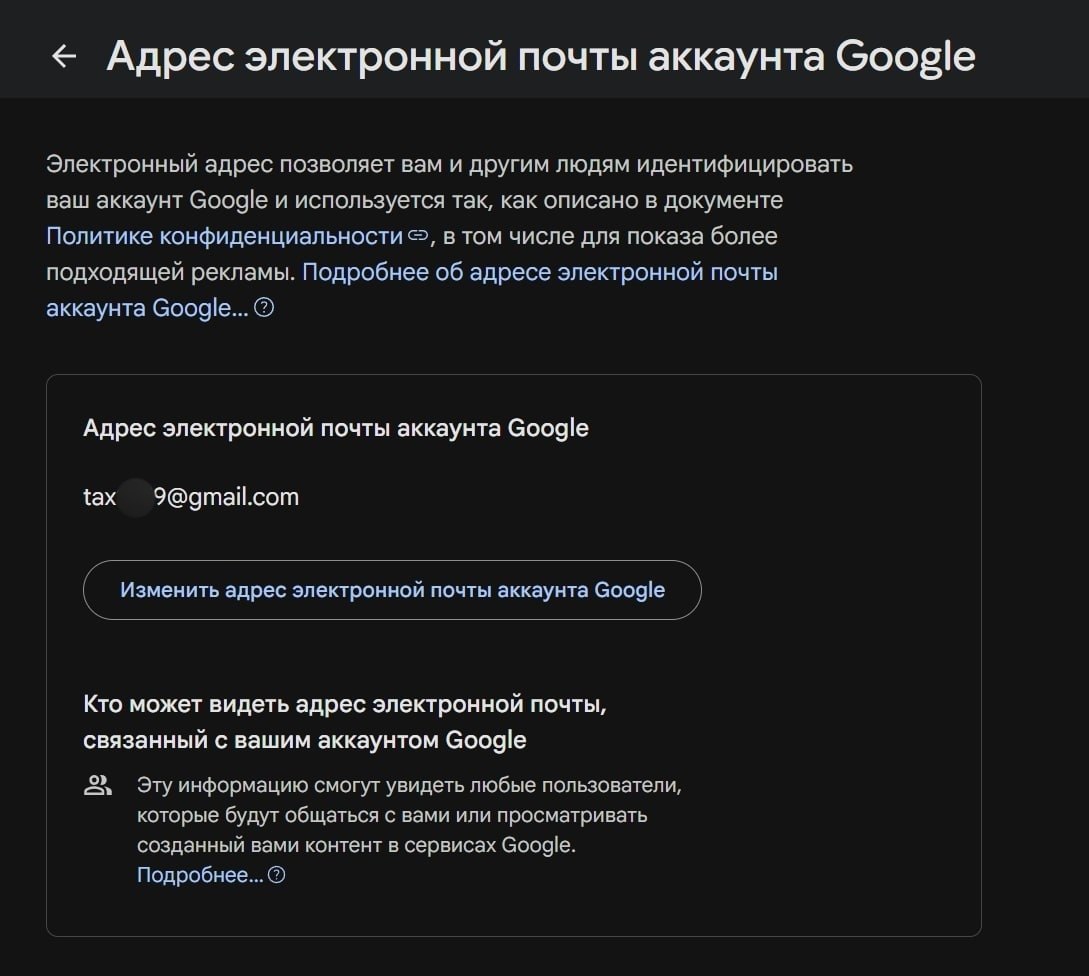Open the short "Подробнее…" link in card
This screenshot has width=1089, height=976.
[x=200, y=875]
